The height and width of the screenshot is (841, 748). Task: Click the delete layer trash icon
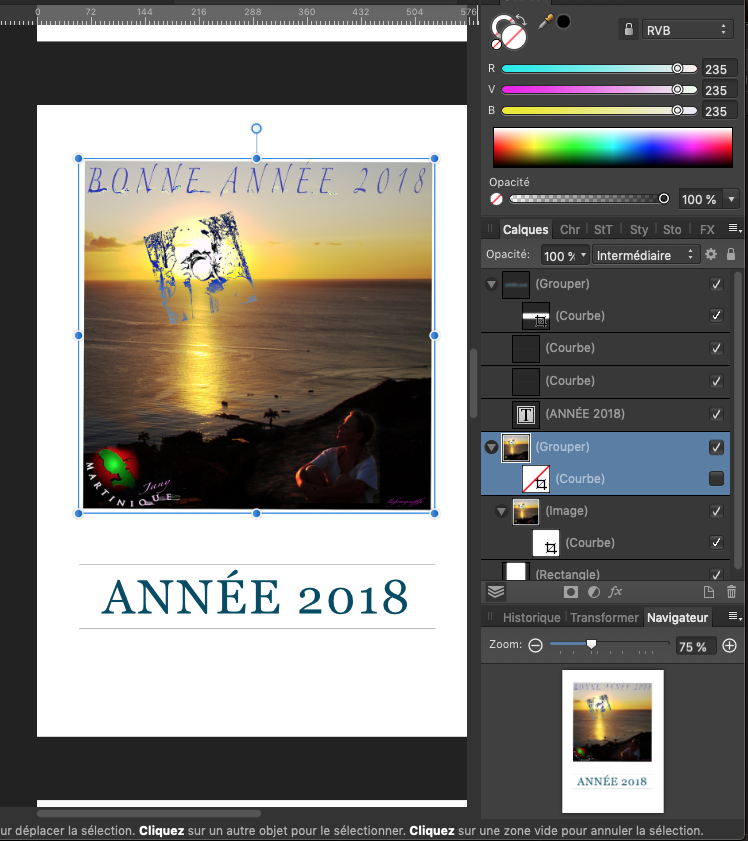(x=731, y=592)
